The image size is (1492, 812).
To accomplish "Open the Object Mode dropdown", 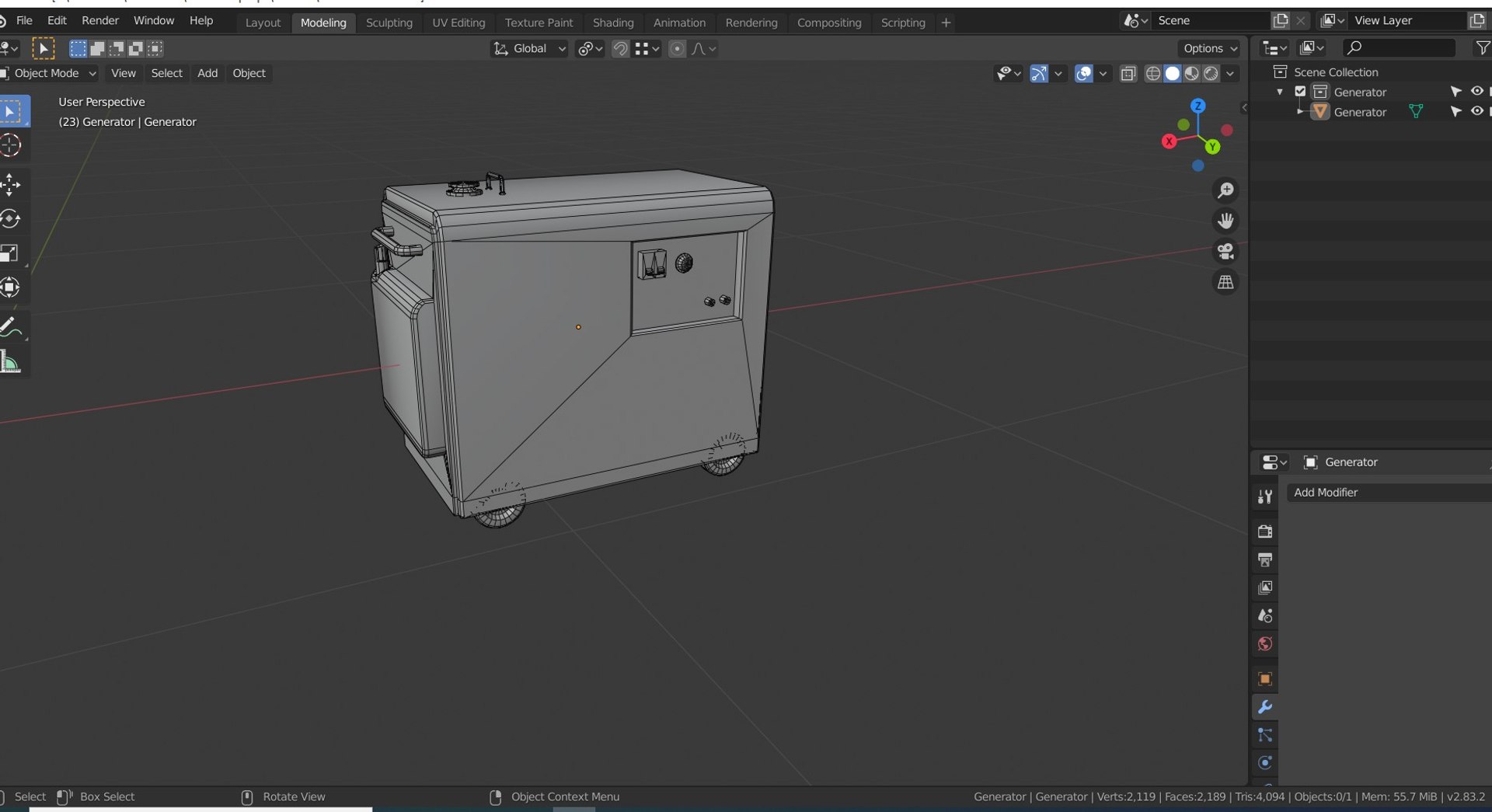I will pyautogui.click(x=50, y=73).
